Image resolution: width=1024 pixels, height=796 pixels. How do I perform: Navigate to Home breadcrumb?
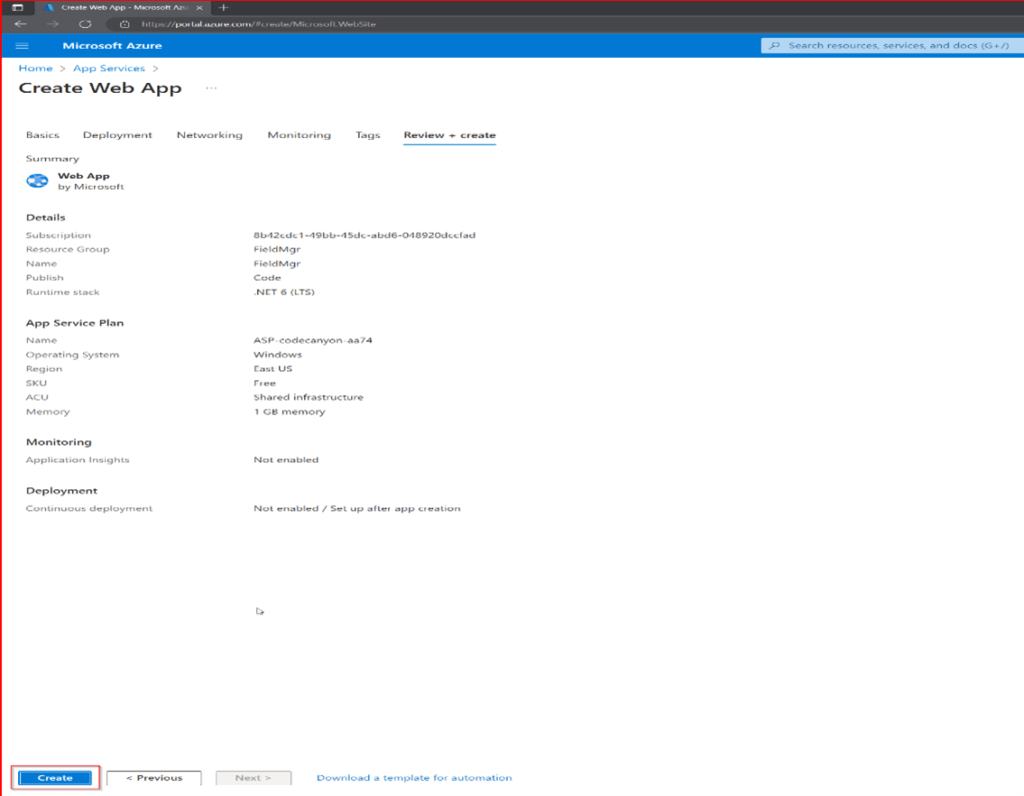click(35, 69)
